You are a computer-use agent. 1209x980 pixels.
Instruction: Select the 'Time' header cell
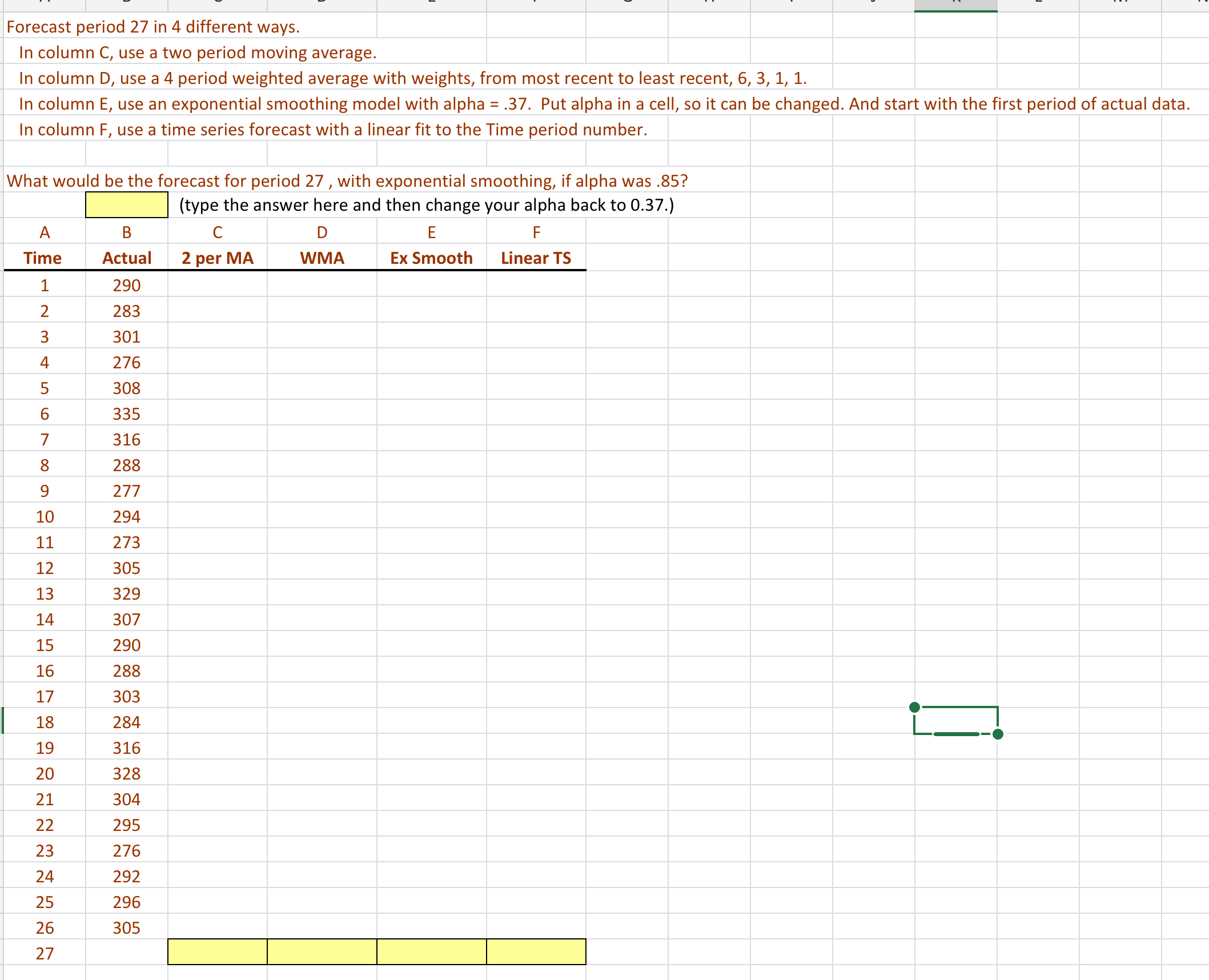click(43, 258)
